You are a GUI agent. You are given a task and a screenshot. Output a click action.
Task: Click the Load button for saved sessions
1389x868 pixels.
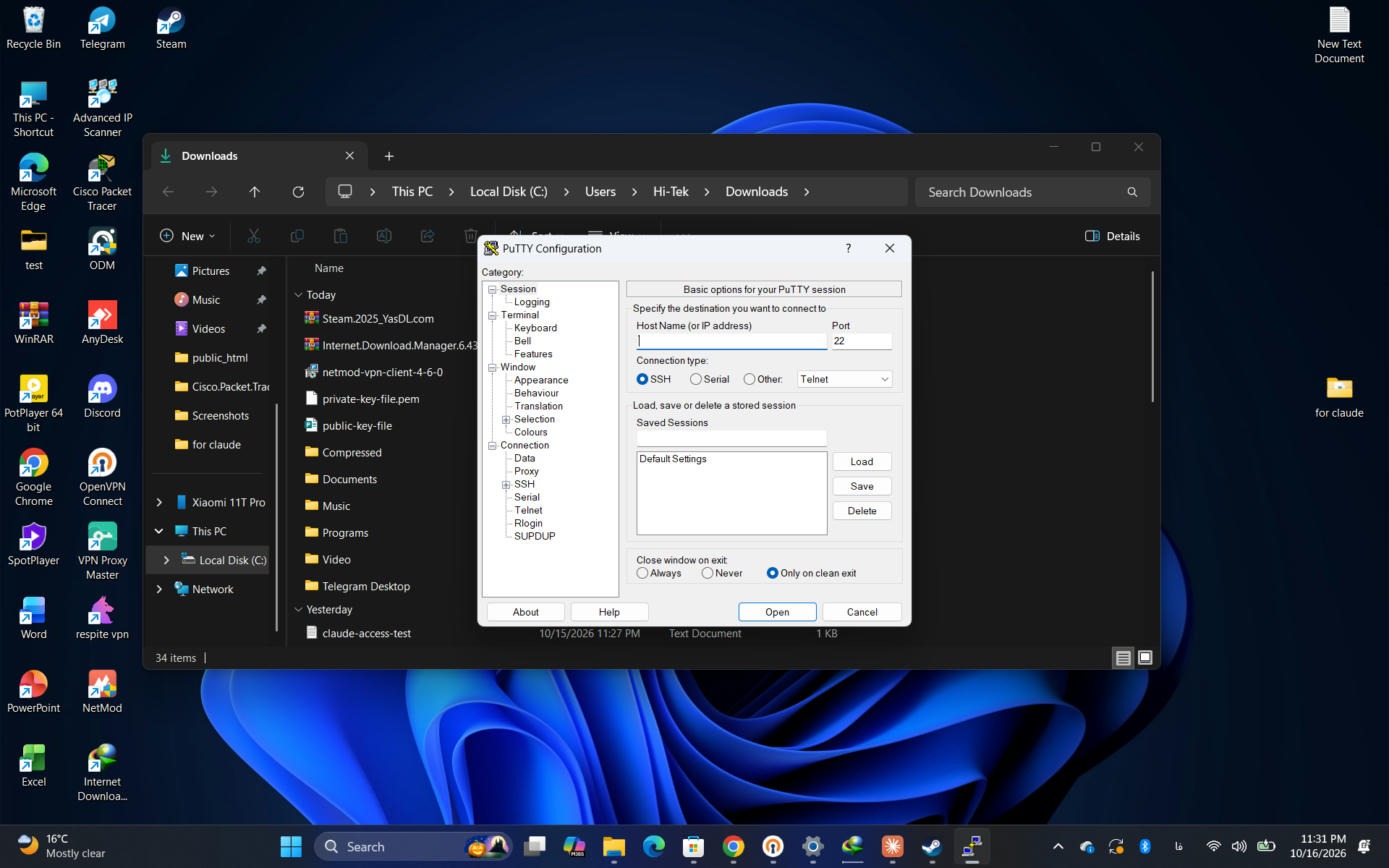pyautogui.click(x=861, y=461)
